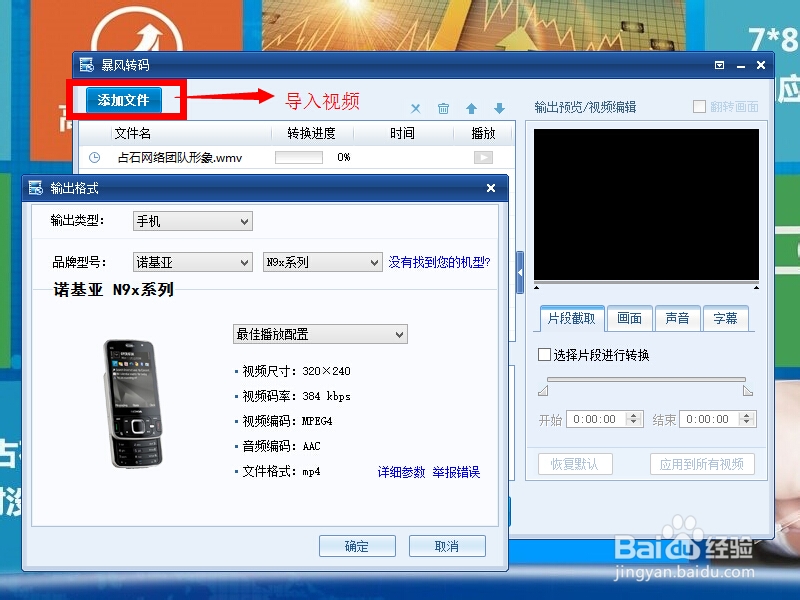
Task: Click 应用到所有视频 button
Action: [702, 464]
